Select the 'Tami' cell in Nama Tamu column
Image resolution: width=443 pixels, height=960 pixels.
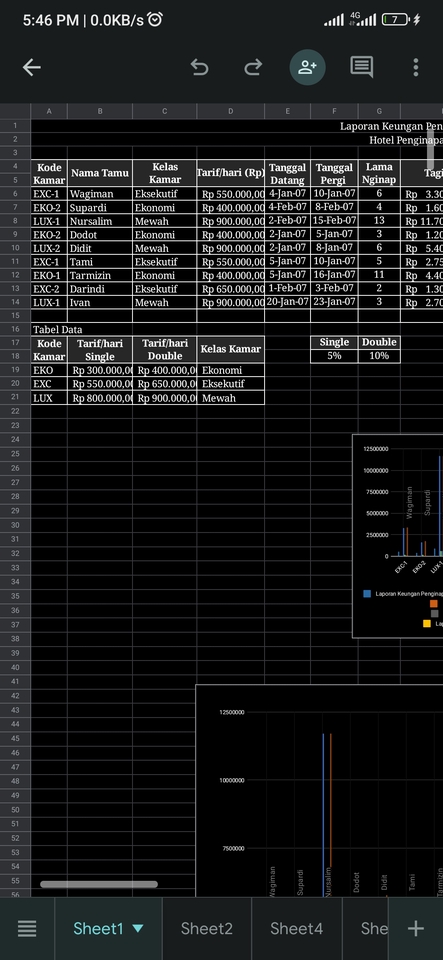pos(100,261)
